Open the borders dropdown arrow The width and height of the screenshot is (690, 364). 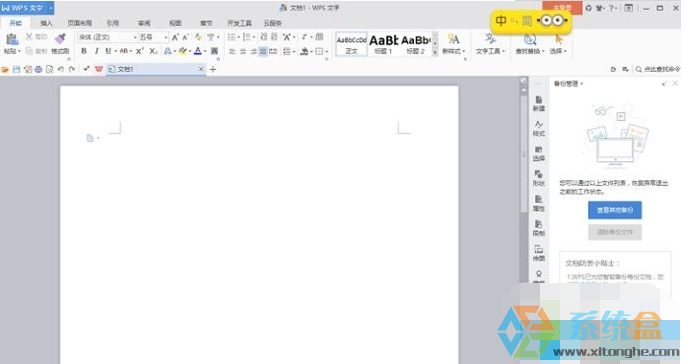(x=327, y=51)
